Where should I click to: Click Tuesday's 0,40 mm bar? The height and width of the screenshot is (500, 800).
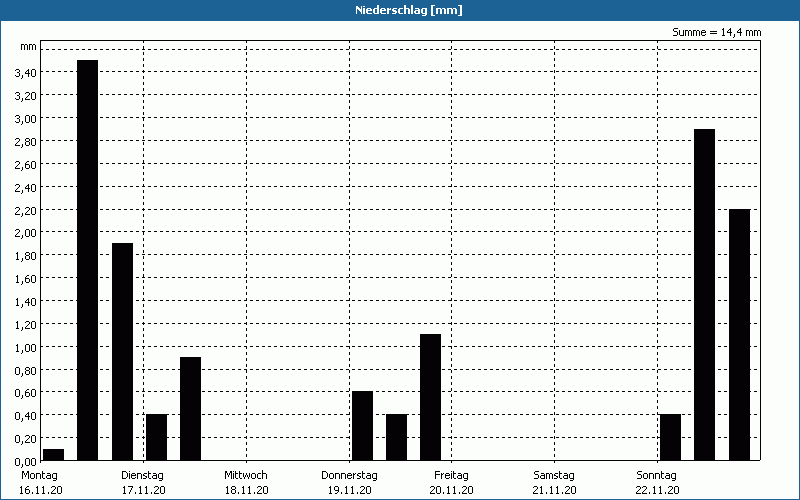point(157,437)
